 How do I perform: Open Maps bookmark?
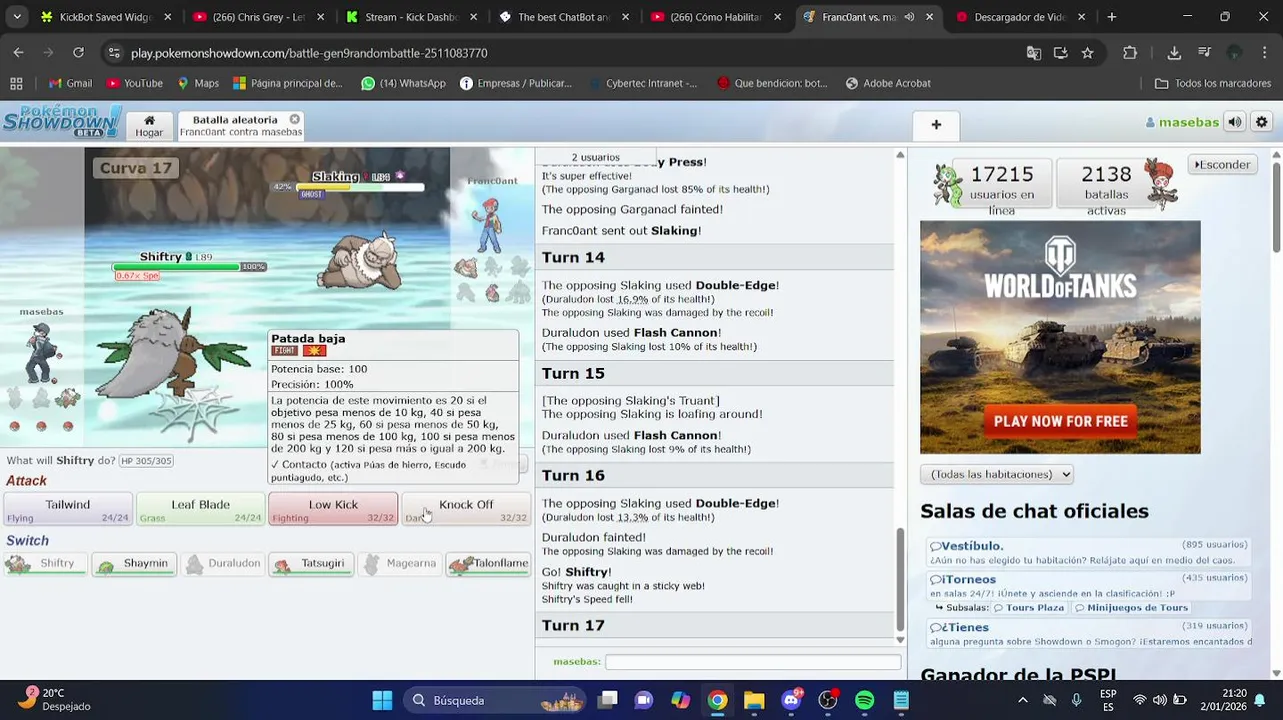[198, 83]
